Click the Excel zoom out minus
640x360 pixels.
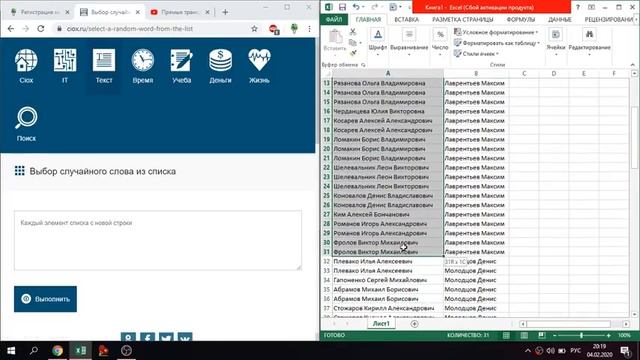(555, 336)
